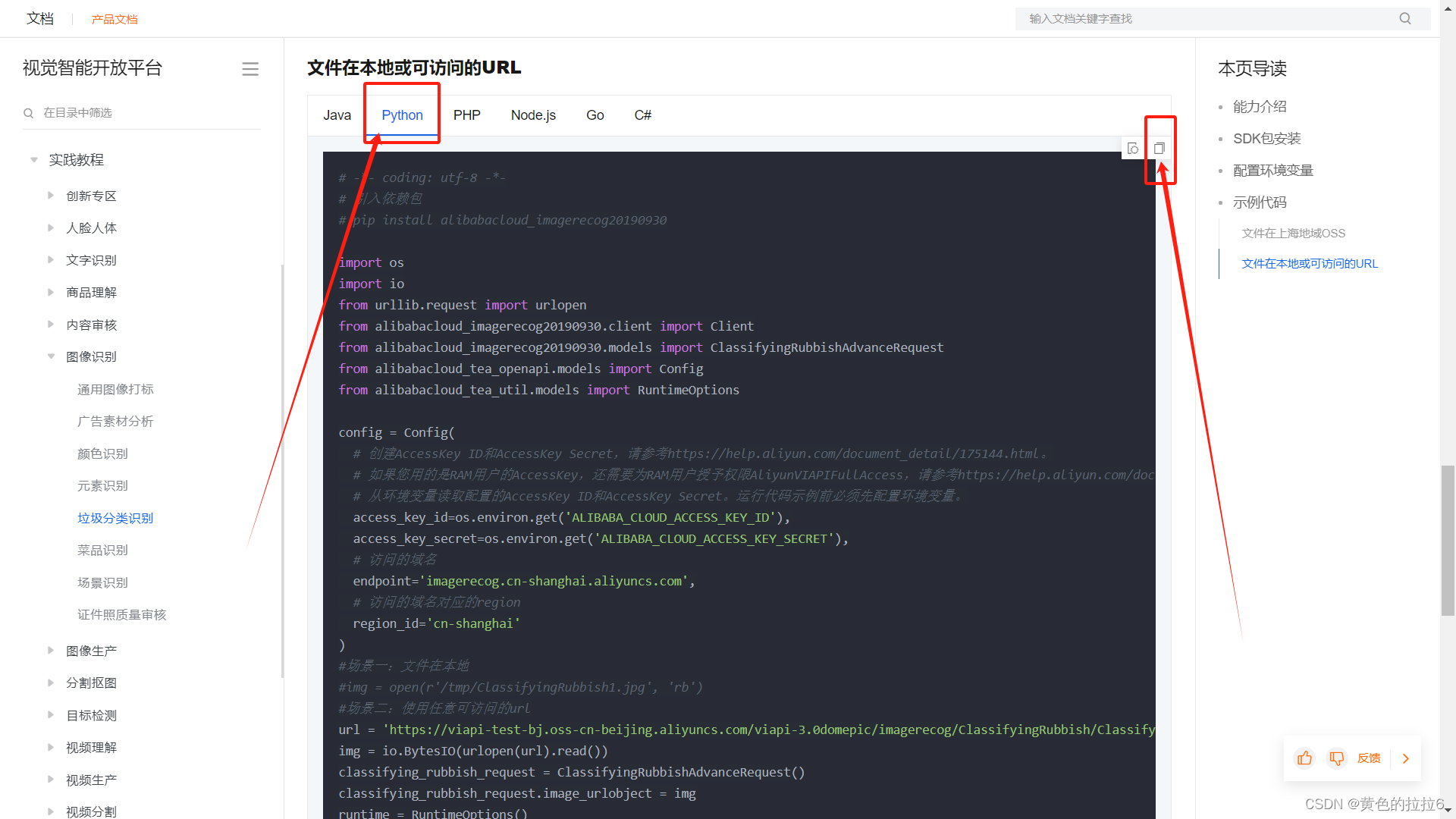The height and width of the screenshot is (819, 1456).
Task: Expand the 视频理解 tree node
Action: click(51, 747)
